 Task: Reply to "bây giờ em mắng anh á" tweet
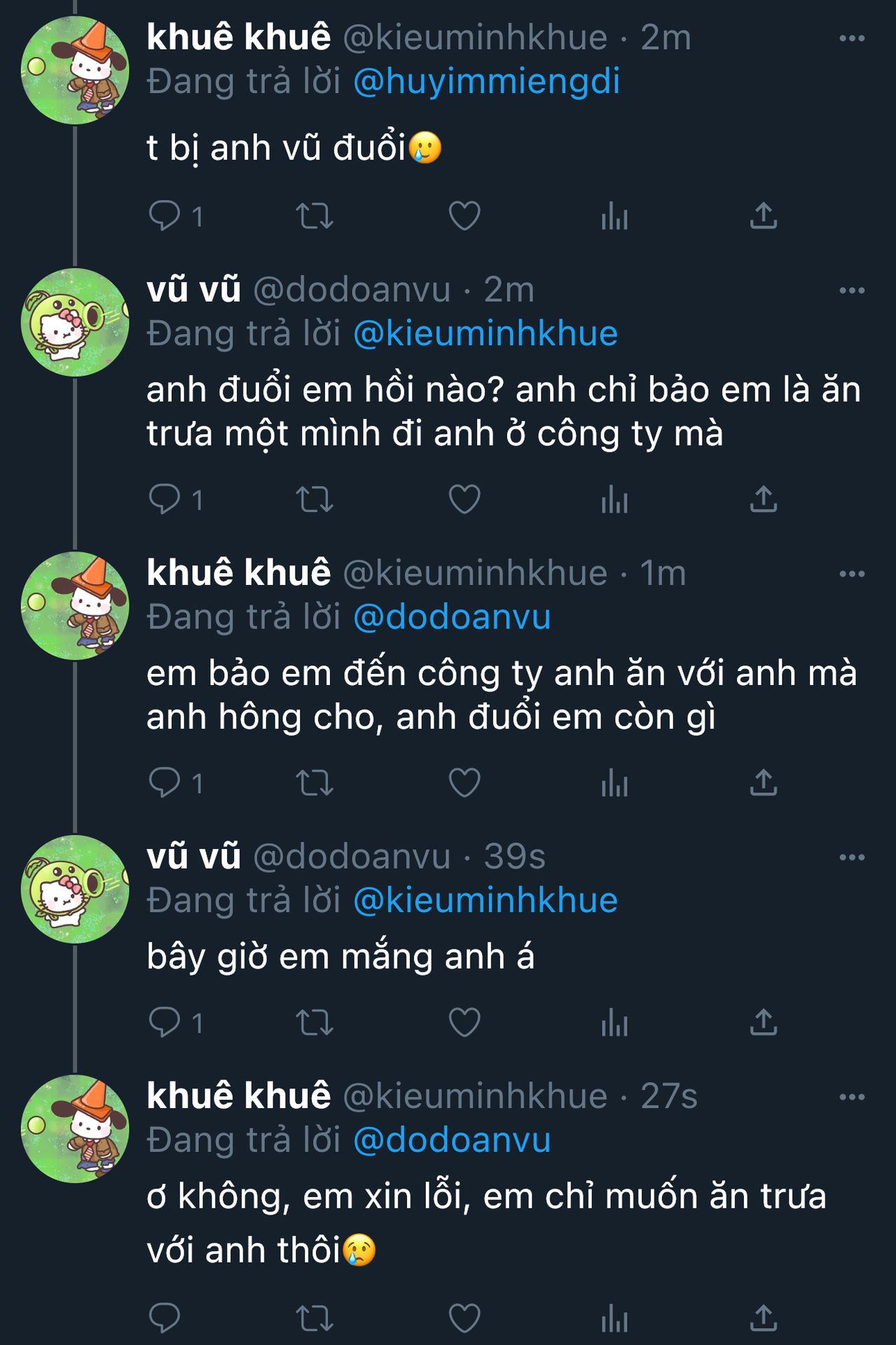click(165, 1023)
